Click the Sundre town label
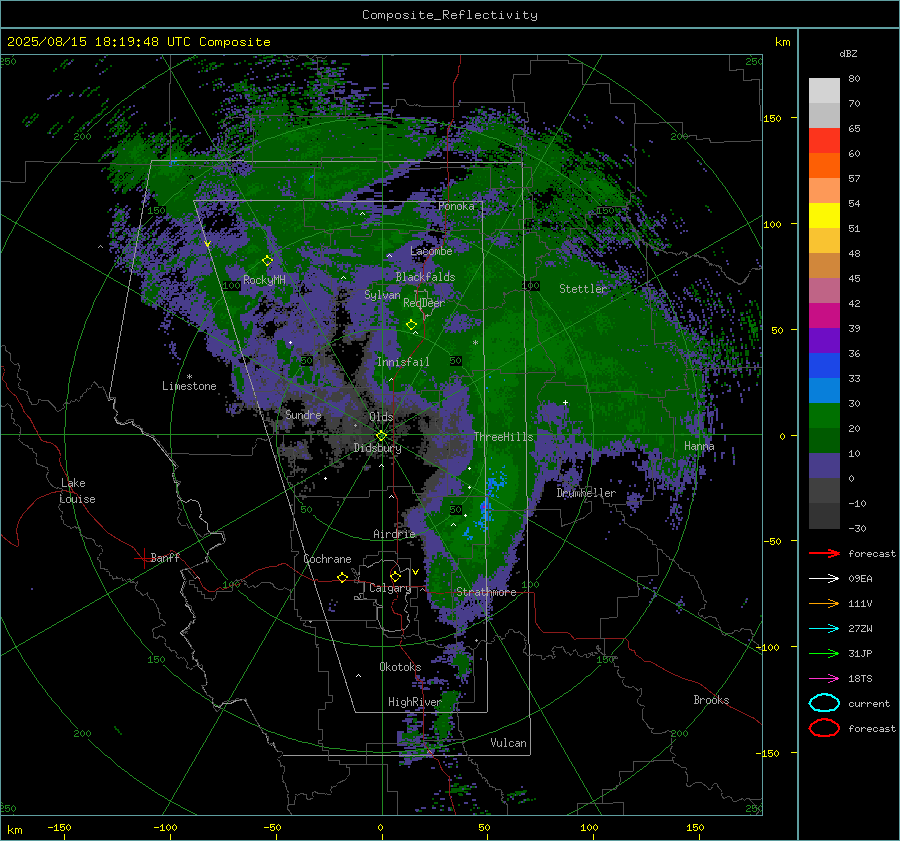Image resolution: width=900 pixels, height=841 pixels. point(303,415)
